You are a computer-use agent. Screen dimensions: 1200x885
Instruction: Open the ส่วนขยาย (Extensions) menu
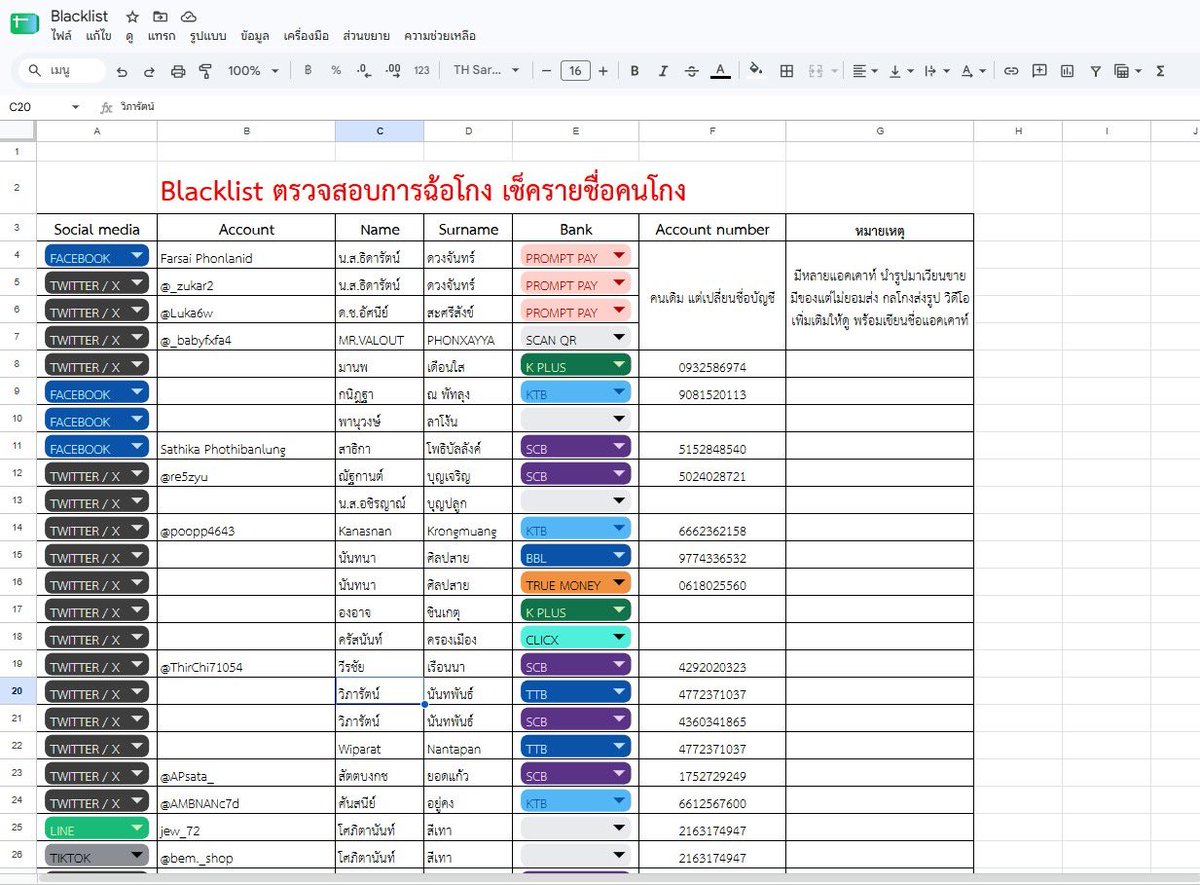pyautogui.click(x=366, y=36)
